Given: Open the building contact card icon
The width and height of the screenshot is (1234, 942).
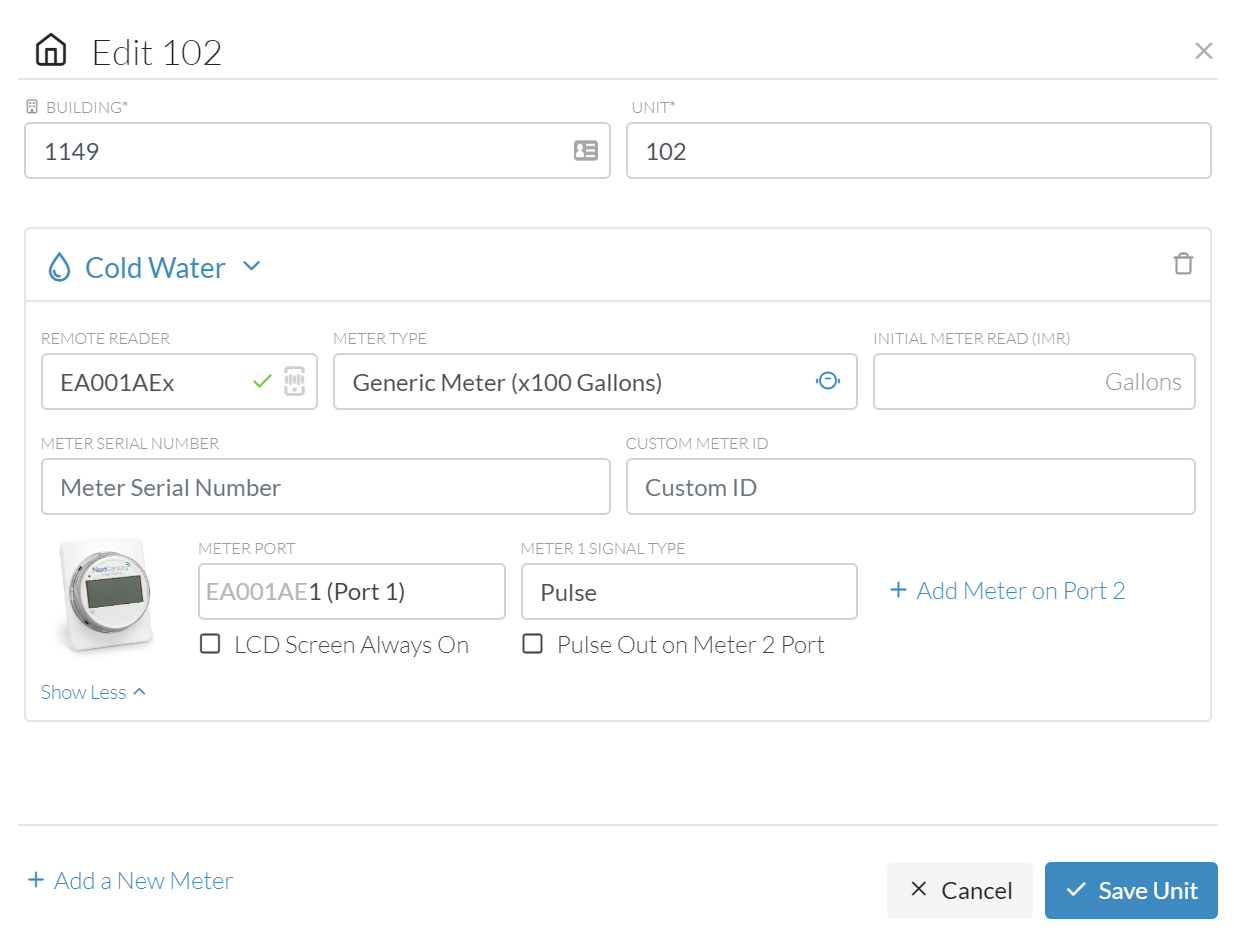Looking at the screenshot, I should (x=586, y=151).
